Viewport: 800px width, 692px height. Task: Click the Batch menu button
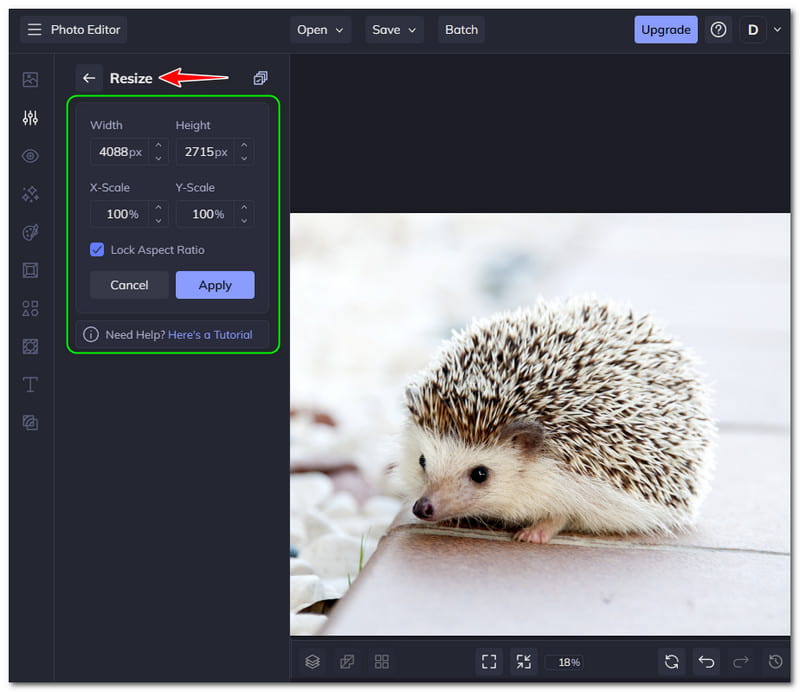pyautogui.click(x=461, y=30)
